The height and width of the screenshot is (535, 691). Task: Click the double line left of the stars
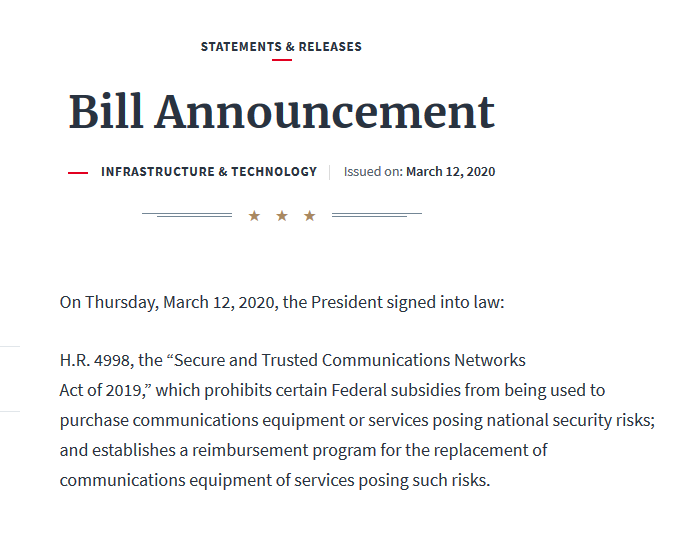click(x=187, y=214)
